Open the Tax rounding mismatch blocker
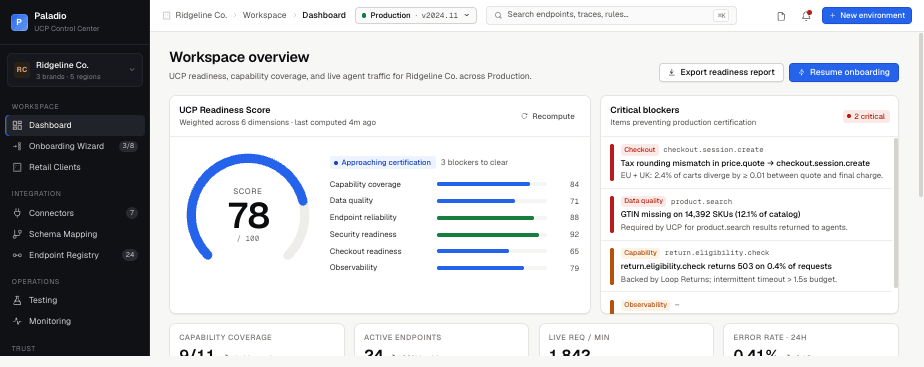Viewport: 924px width, 367px height. tap(747, 163)
